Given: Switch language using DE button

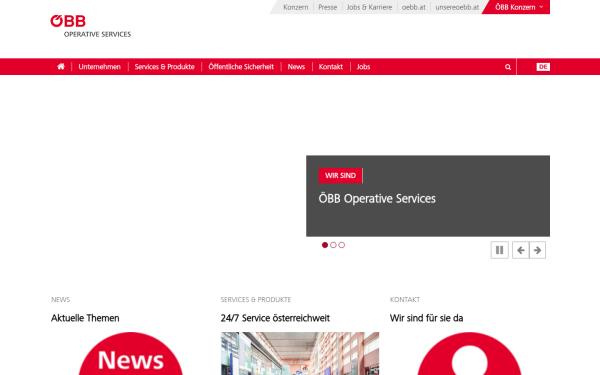Looking at the screenshot, I should 543,67.
